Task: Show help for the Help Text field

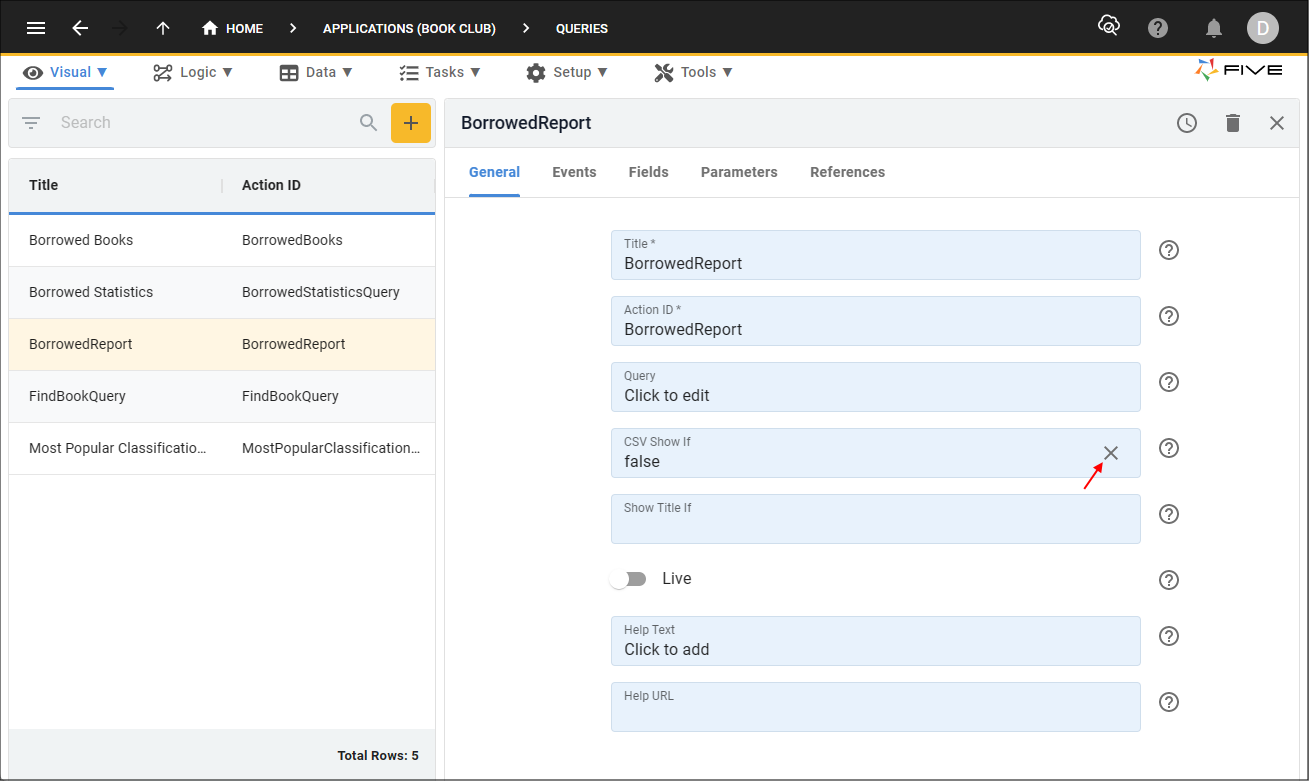Action: (x=1169, y=636)
